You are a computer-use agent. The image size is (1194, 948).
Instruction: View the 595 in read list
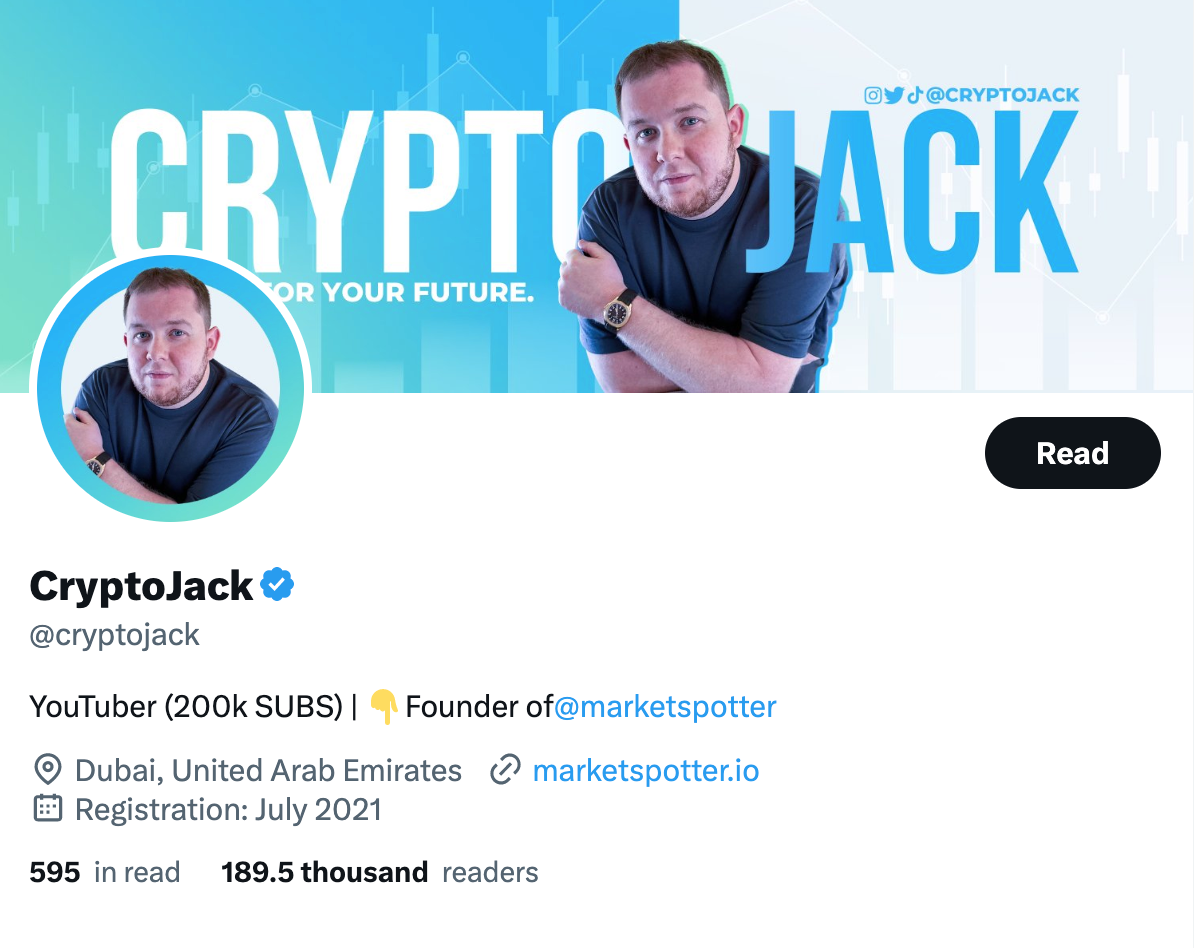coord(104,873)
